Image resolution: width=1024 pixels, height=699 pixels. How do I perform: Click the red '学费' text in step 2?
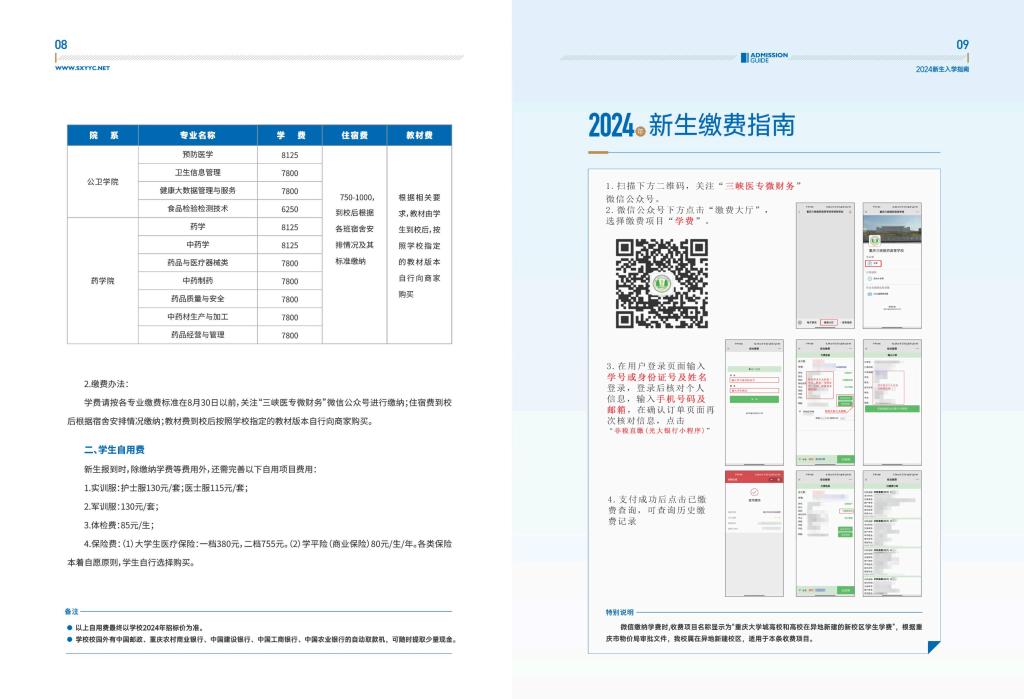click(684, 221)
